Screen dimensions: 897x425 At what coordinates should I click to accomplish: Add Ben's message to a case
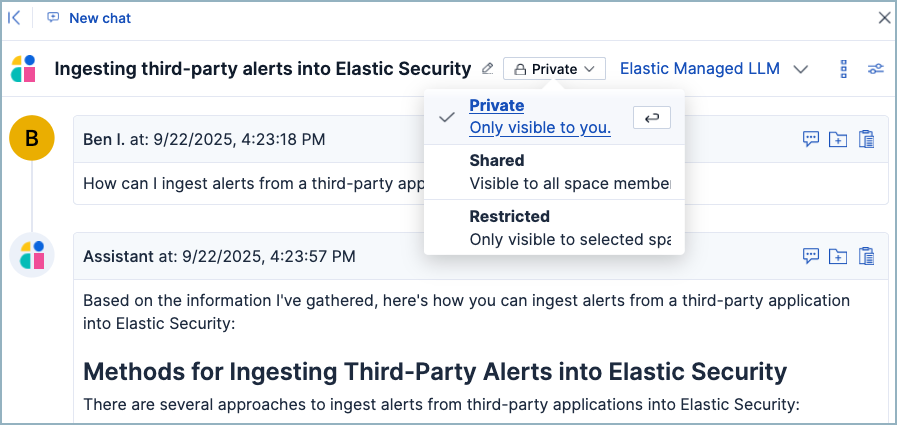point(838,139)
